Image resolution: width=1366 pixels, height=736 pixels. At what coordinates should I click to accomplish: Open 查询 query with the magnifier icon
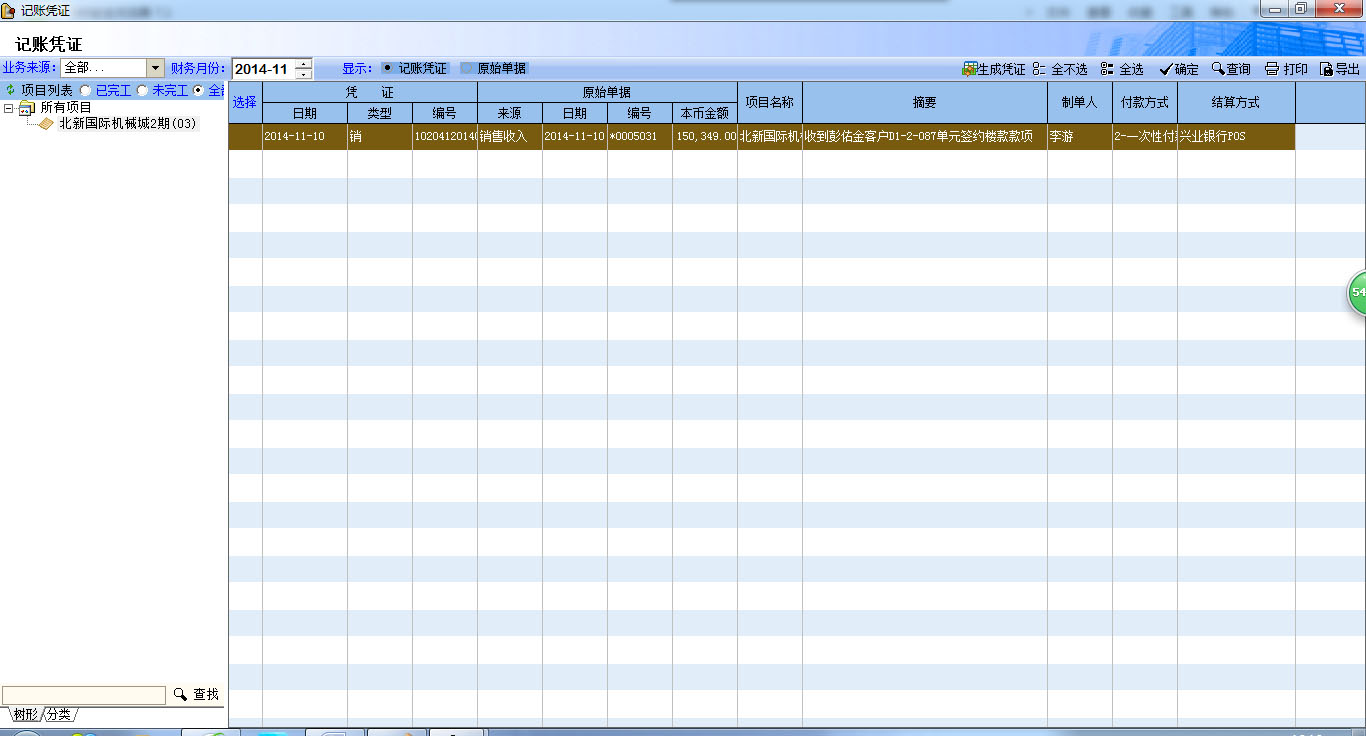click(1218, 69)
